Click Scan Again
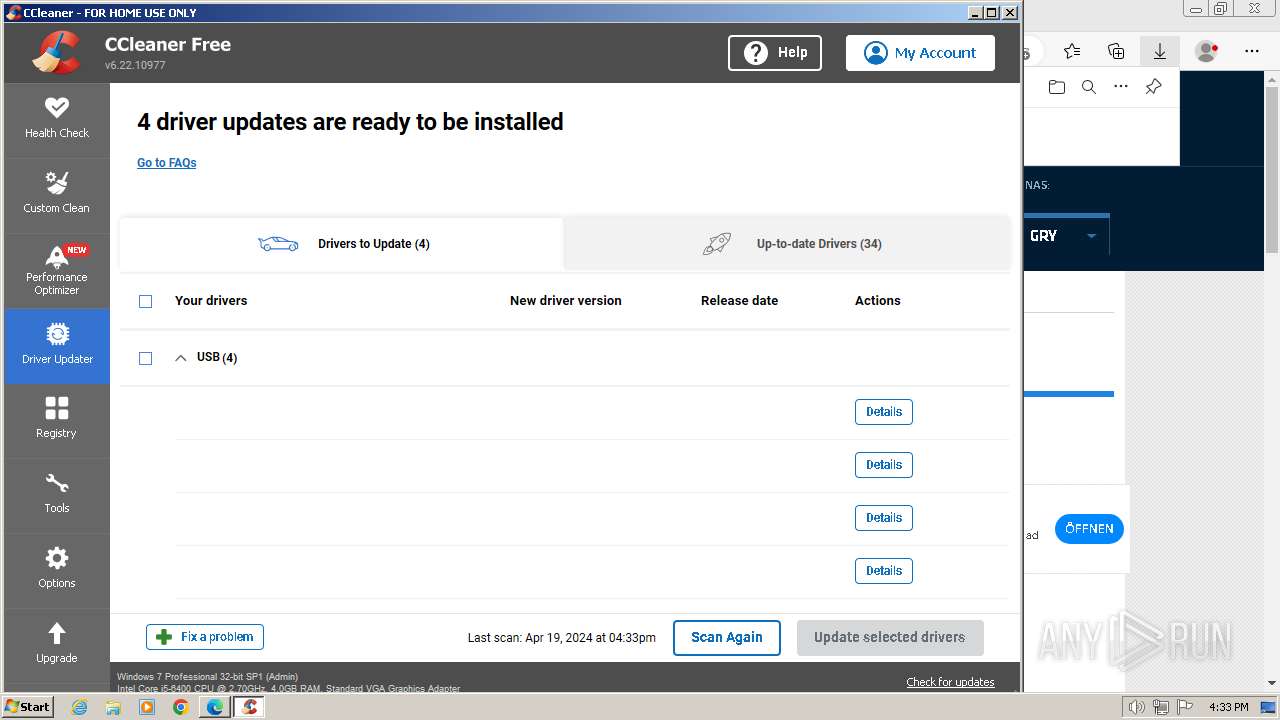The width and height of the screenshot is (1280, 720). [727, 638]
